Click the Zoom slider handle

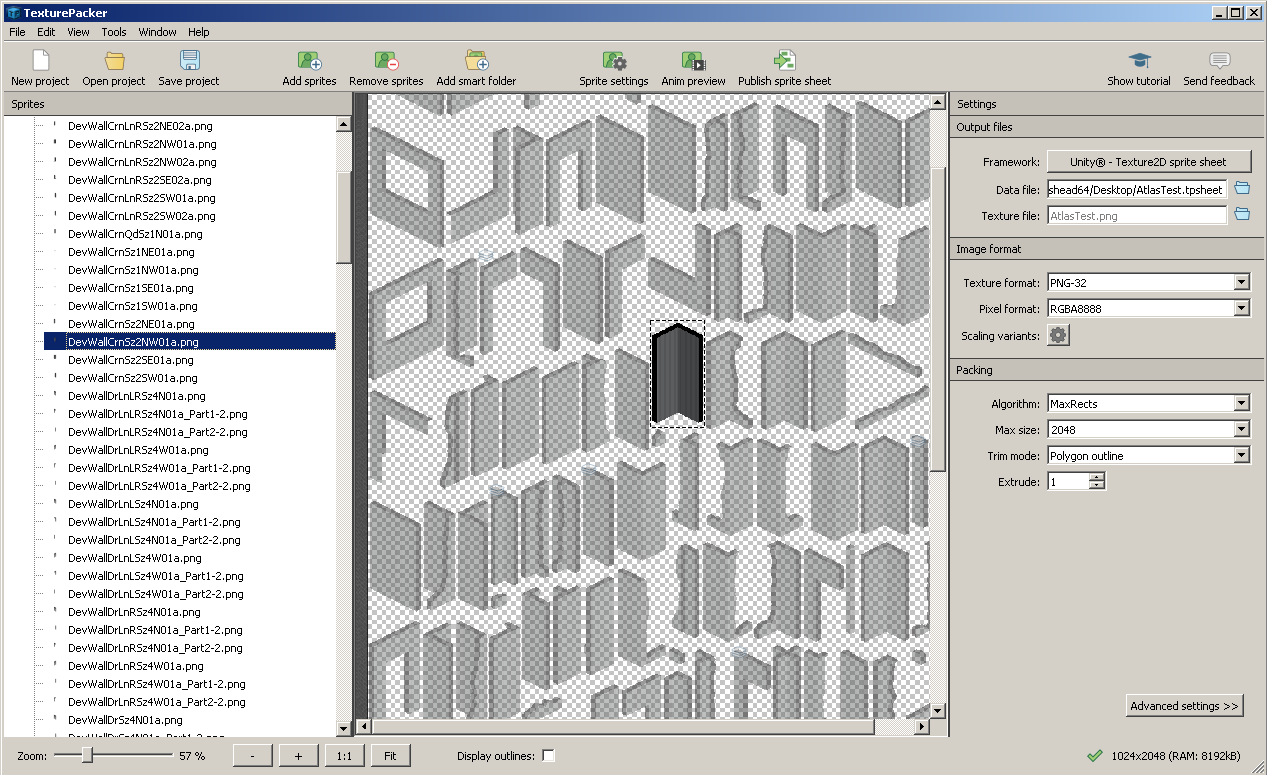click(87, 755)
